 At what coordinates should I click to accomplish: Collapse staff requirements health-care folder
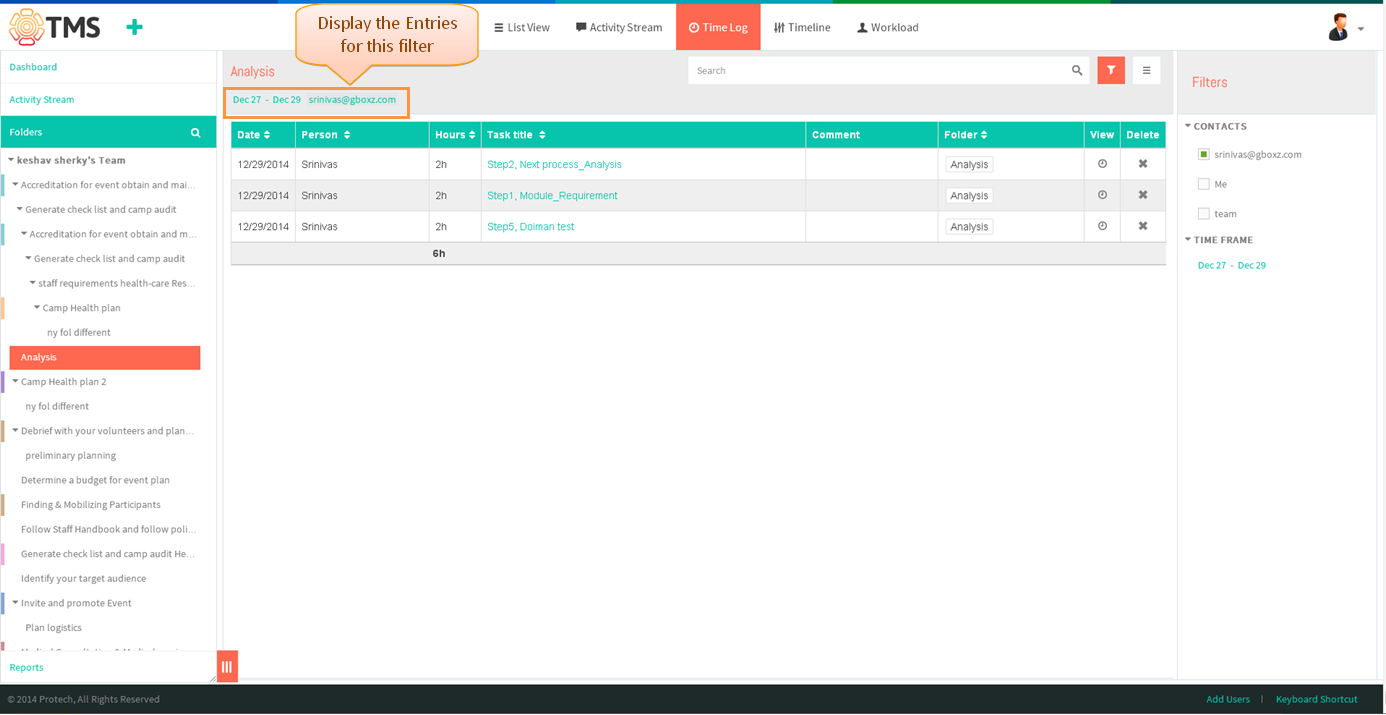[x=32, y=283]
